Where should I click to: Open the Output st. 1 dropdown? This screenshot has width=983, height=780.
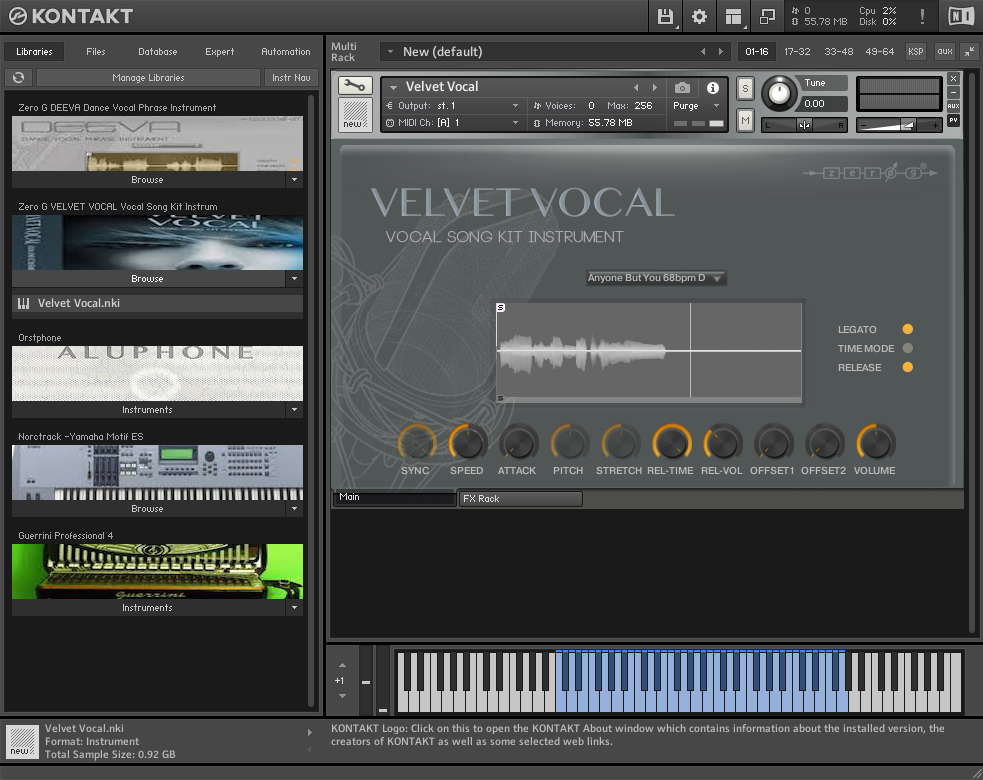[x=453, y=105]
